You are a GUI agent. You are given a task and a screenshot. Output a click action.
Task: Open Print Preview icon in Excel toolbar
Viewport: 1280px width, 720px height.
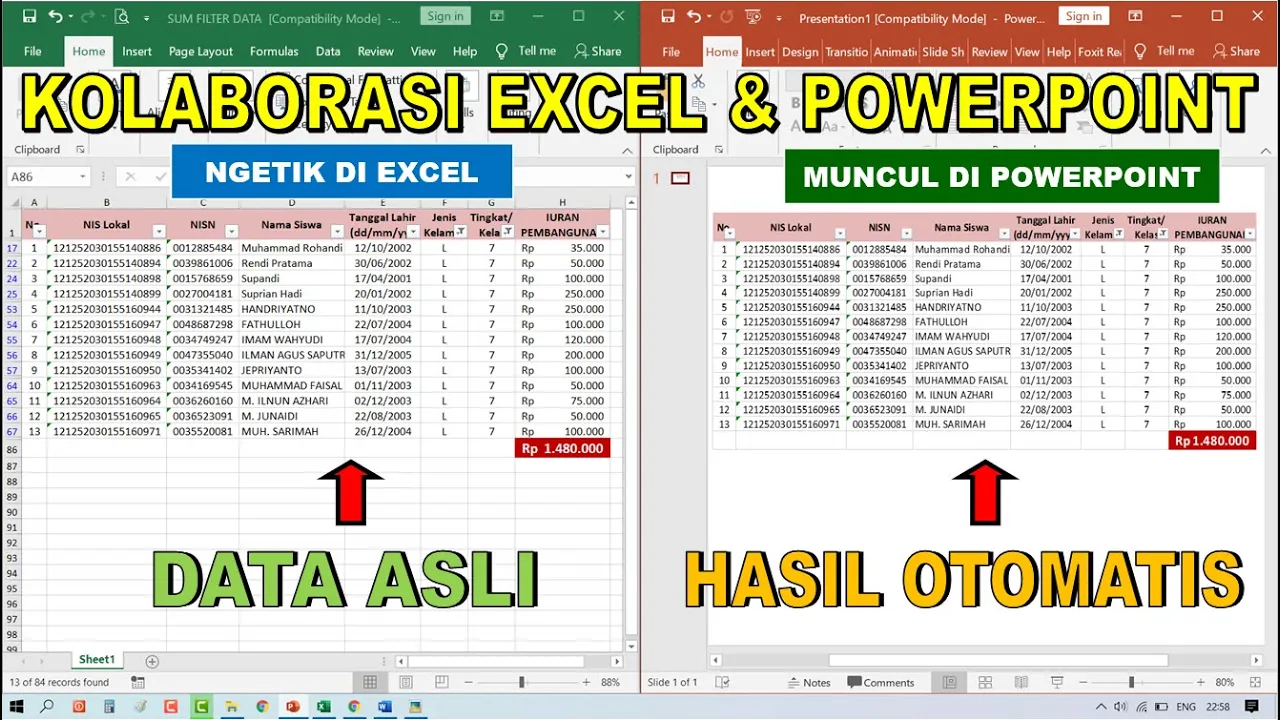pos(121,17)
